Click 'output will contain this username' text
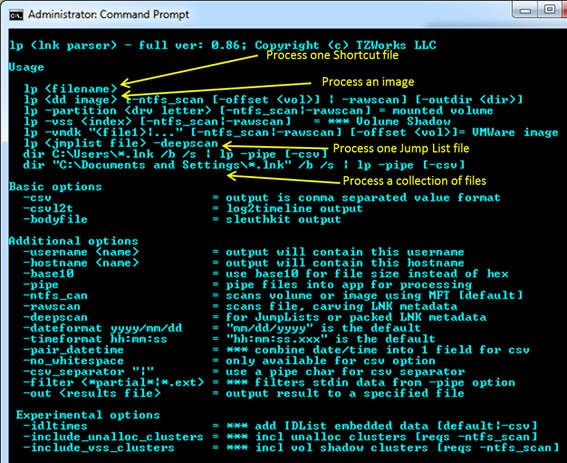Screen dimensions: 567x463 tap(345, 252)
